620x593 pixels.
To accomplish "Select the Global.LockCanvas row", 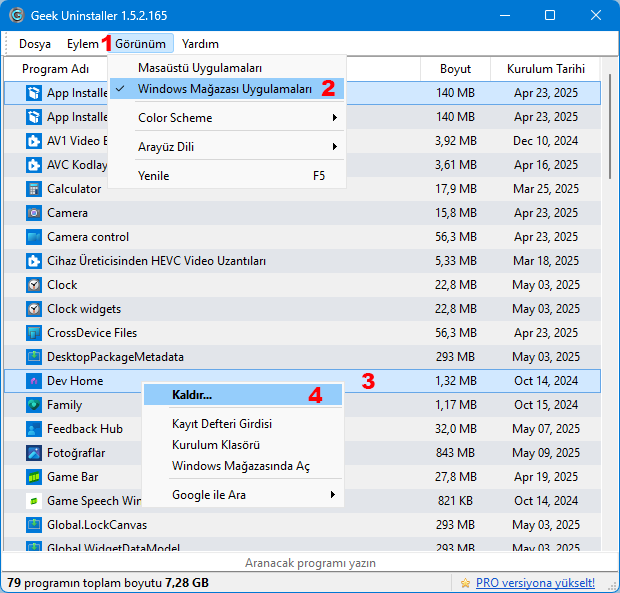I will coord(302,525).
